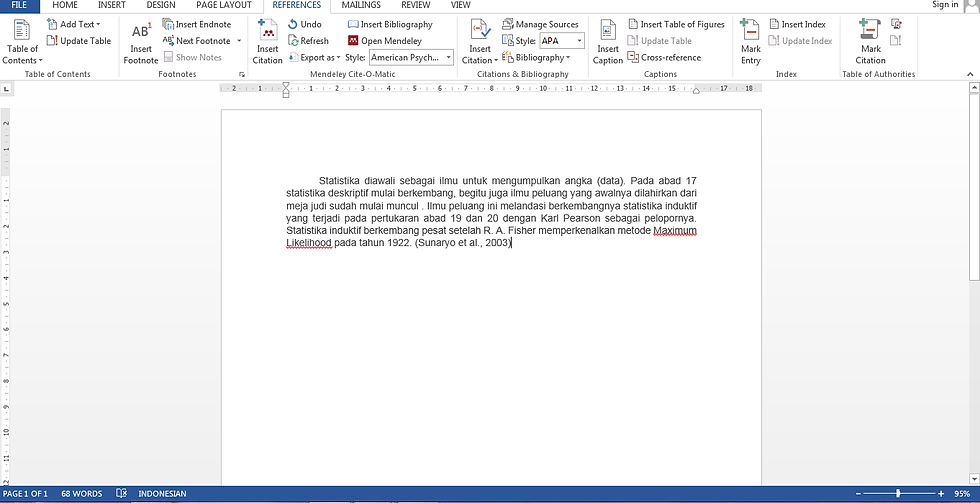Image resolution: width=980 pixels, height=503 pixels.
Task: Click PAGE 1 OF 1 indicator
Action: pyautogui.click(x=26, y=494)
